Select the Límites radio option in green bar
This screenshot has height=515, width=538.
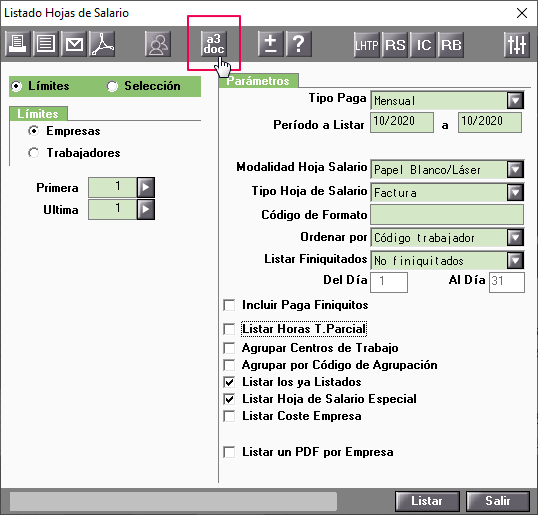point(16,86)
